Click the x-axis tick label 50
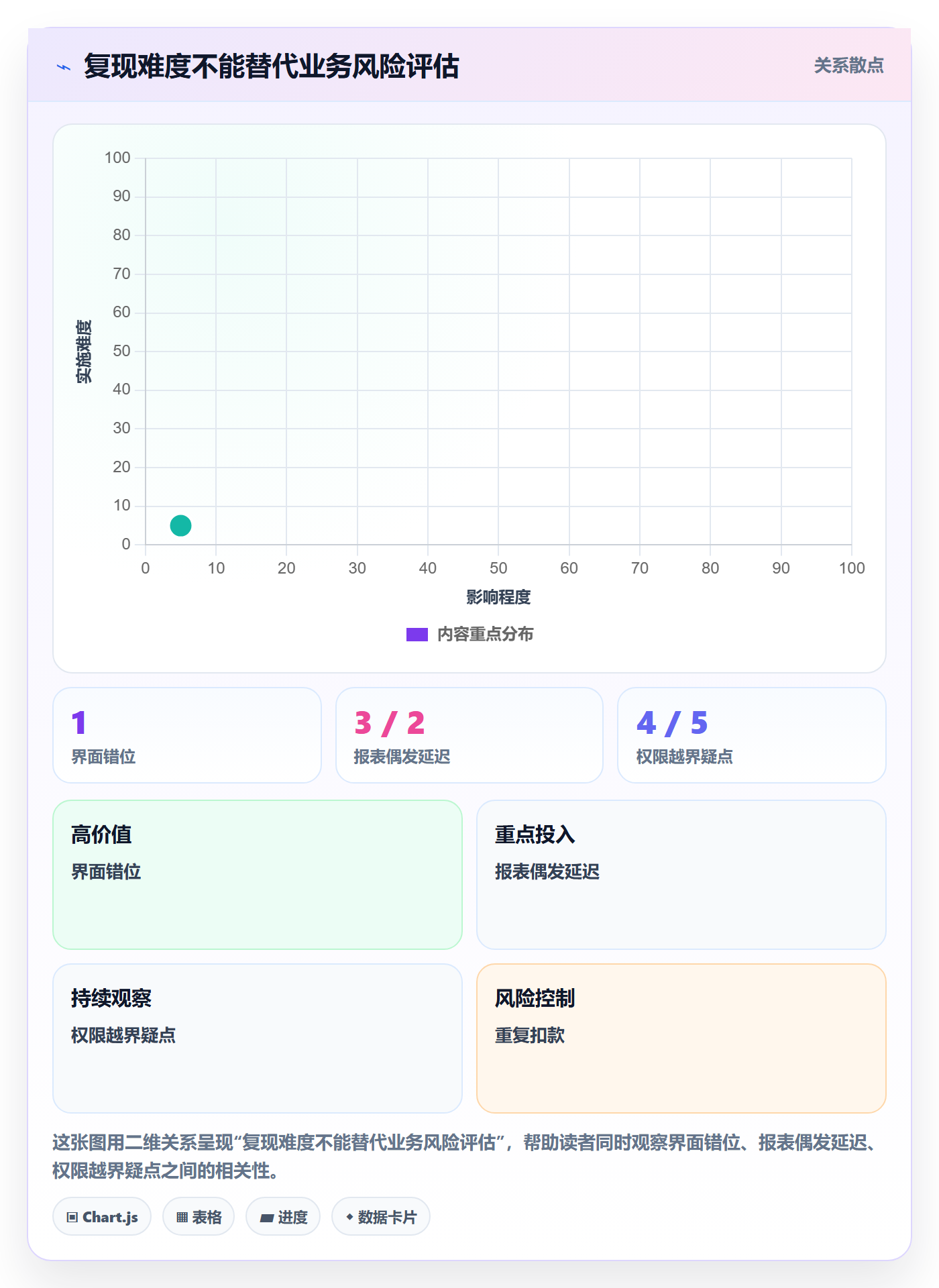This screenshot has width=939, height=1288. pyautogui.click(x=498, y=568)
